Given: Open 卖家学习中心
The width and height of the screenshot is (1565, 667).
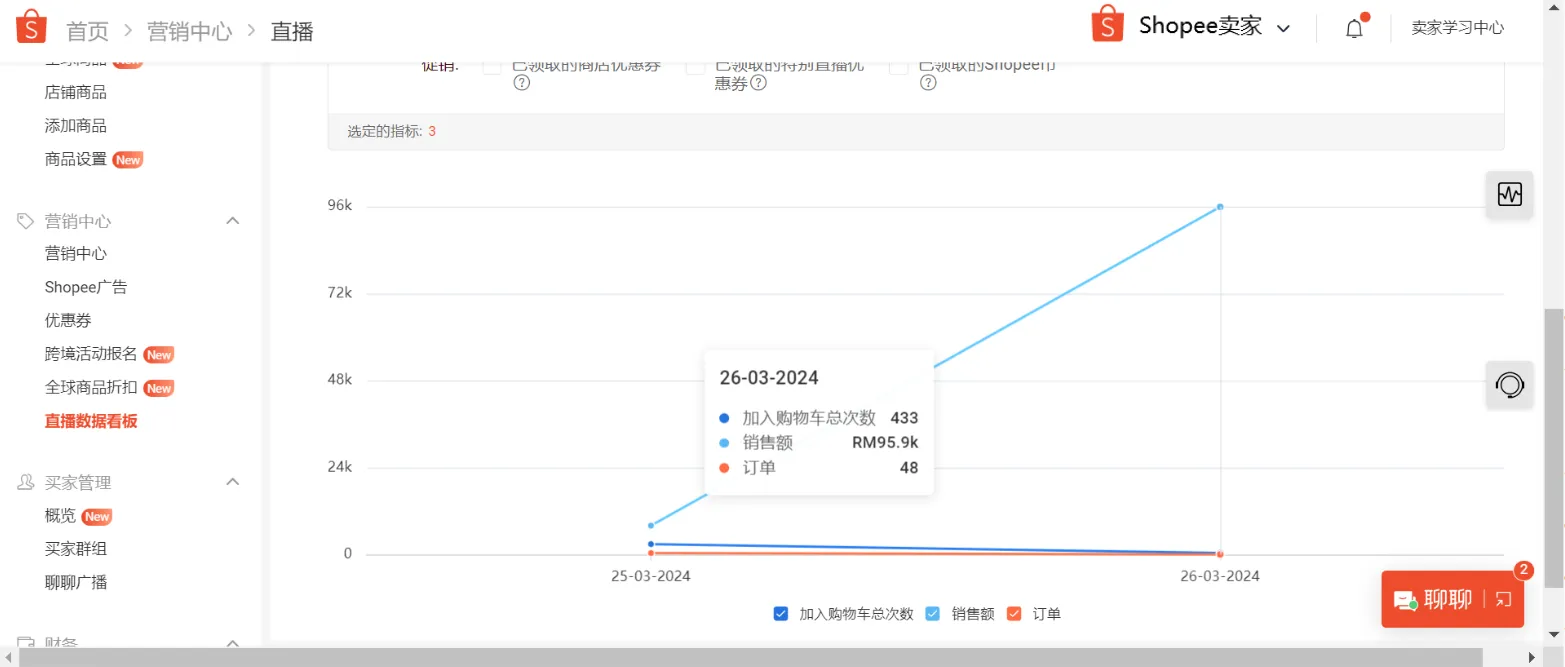Looking at the screenshot, I should click(x=1456, y=28).
